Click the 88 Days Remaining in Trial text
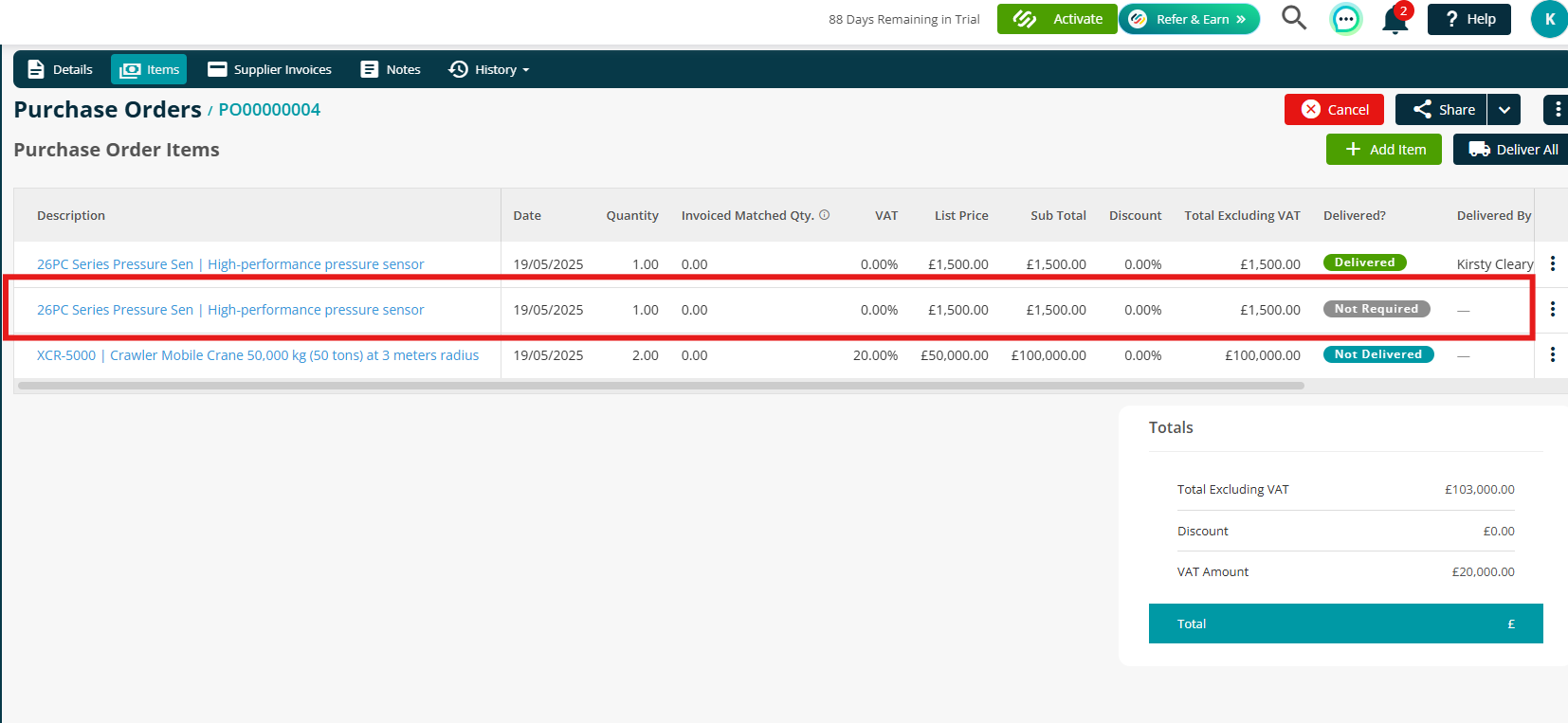 coord(904,19)
